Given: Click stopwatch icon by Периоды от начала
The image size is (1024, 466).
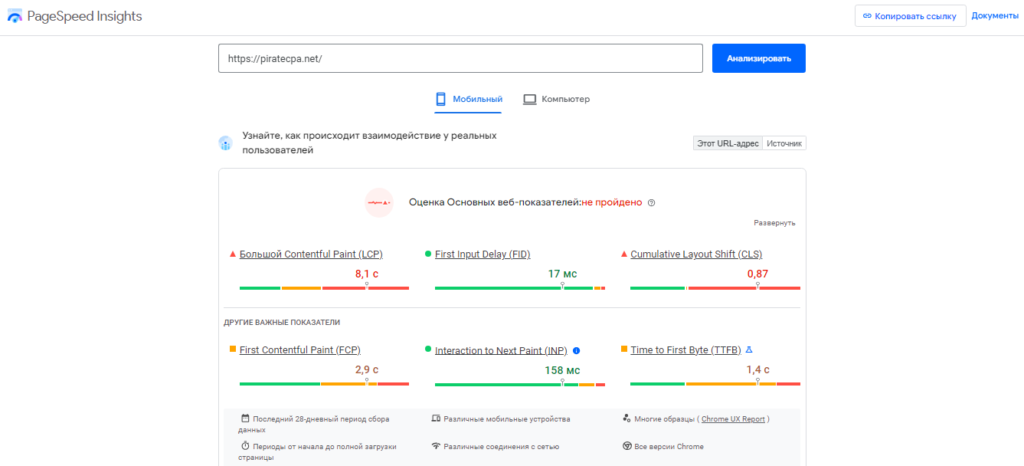Looking at the screenshot, I should coord(245,446).
